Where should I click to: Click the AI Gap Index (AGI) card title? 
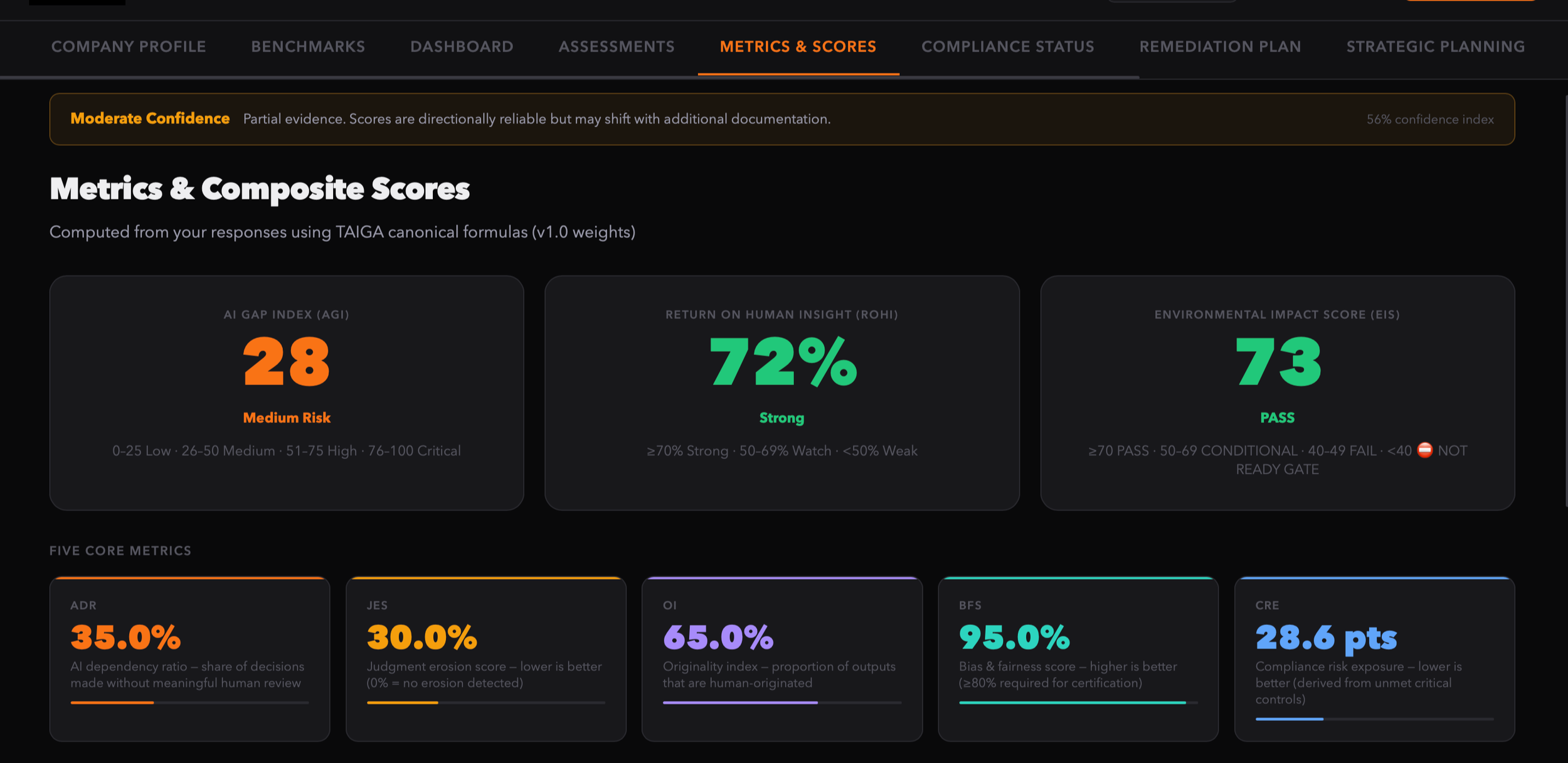(287, 315)
